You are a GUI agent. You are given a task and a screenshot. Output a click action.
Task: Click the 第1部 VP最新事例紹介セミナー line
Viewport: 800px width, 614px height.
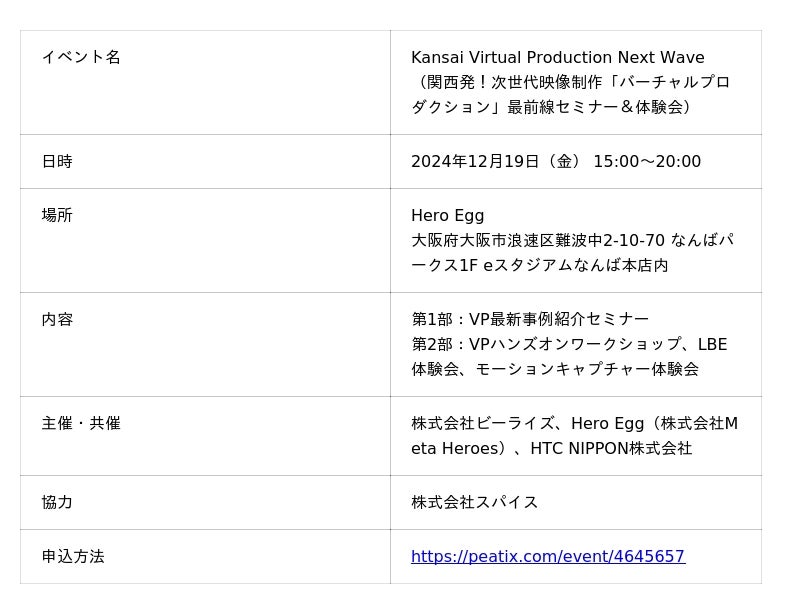click(x=530, y=319)
